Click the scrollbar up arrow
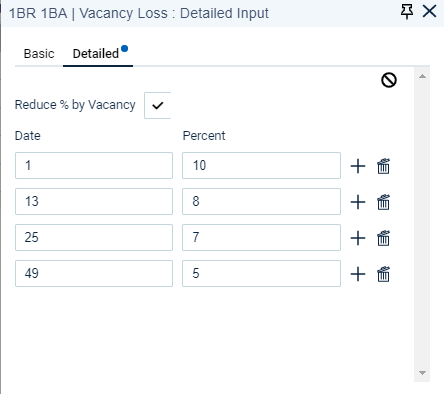The width and height of the screenshot is (444, 394). point(422,76)
